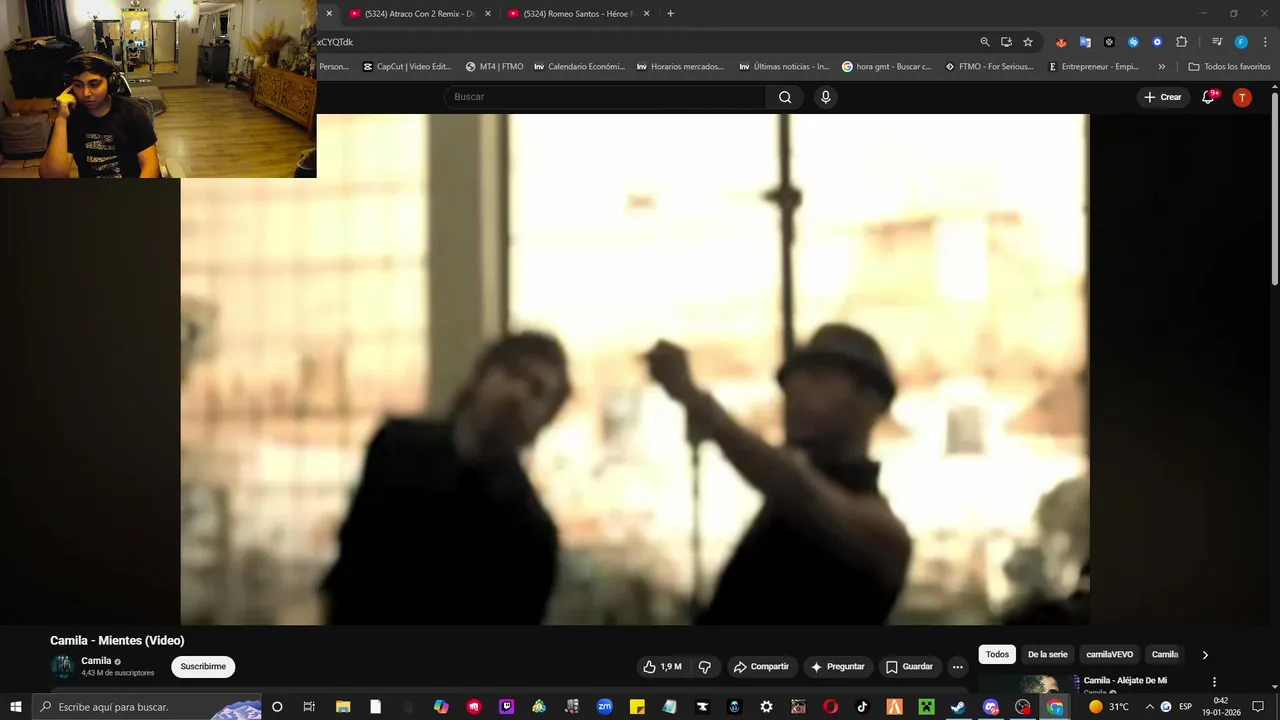The image size is (1280, 720).
Task: Open Camila channel name link
Action: [96, 661]
